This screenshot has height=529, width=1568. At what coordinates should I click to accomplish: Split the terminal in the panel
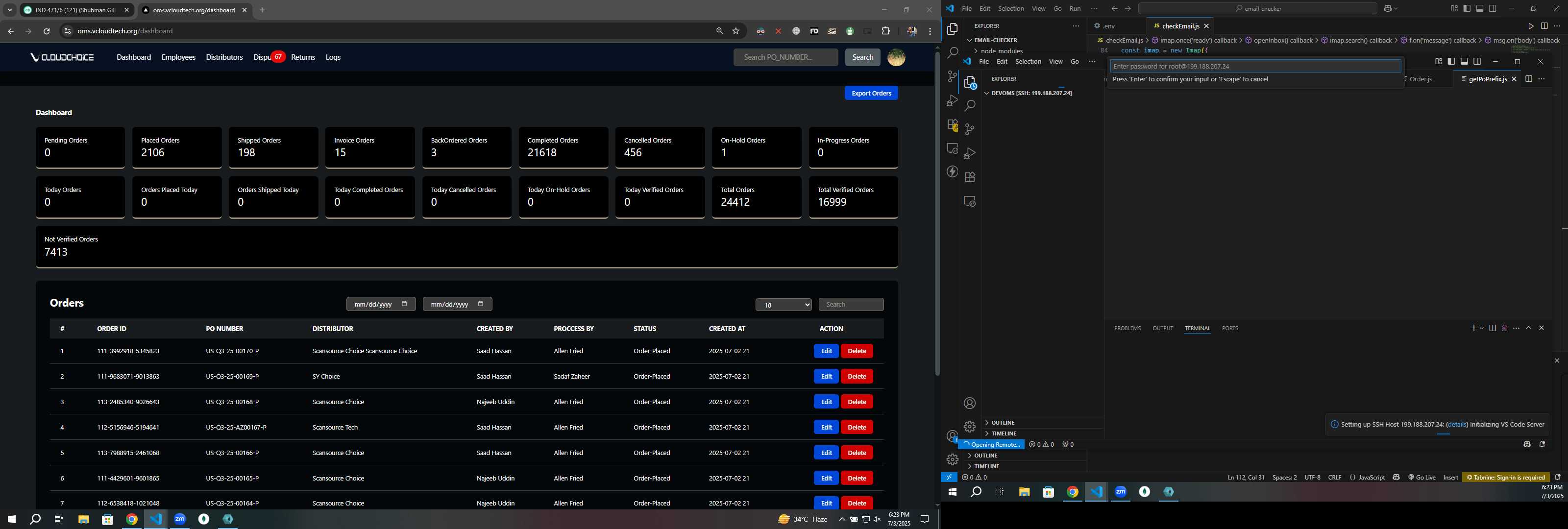coord(1492,328)
